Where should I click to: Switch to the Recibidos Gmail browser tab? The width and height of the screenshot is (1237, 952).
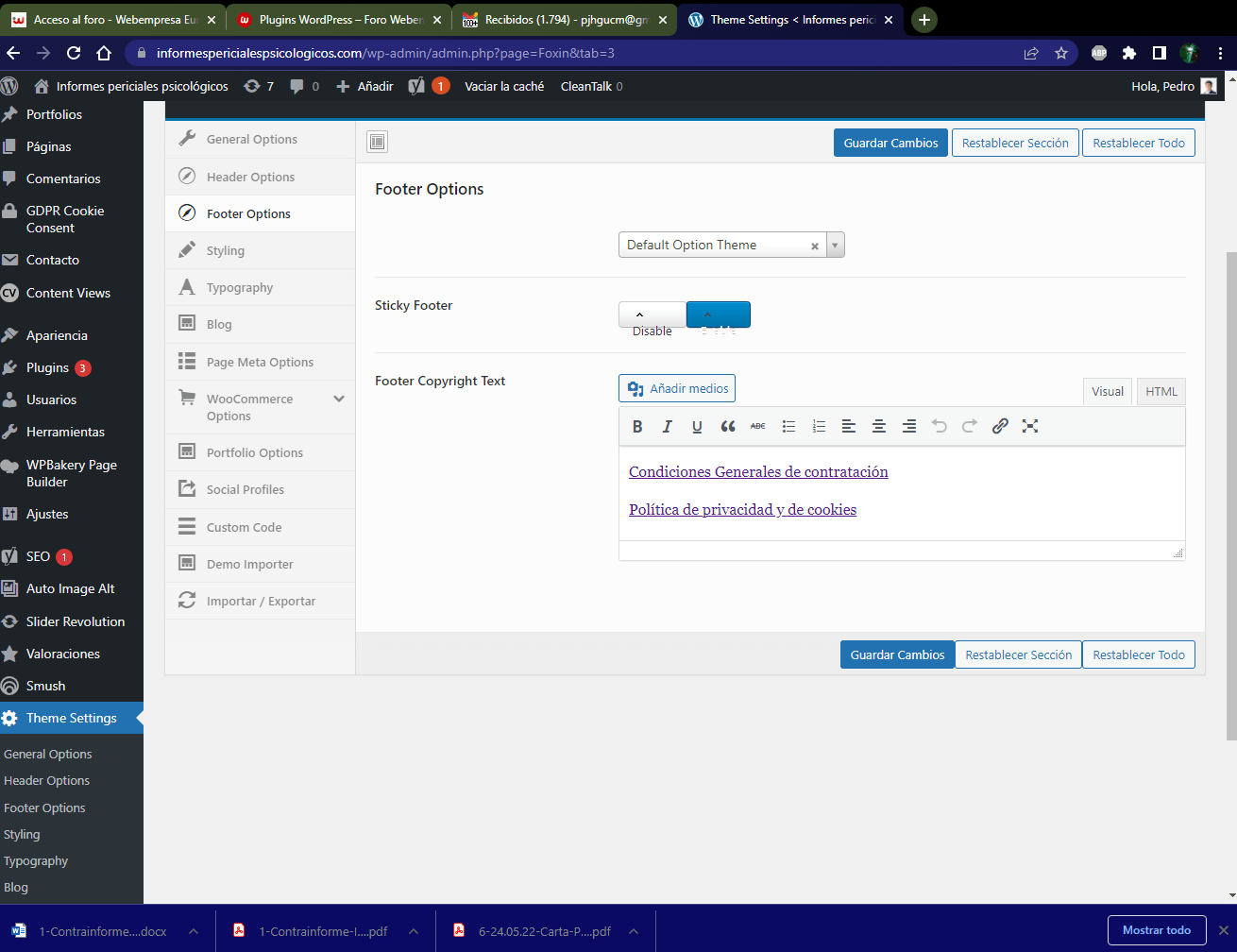pyautogui.click(x=564, y=19)
